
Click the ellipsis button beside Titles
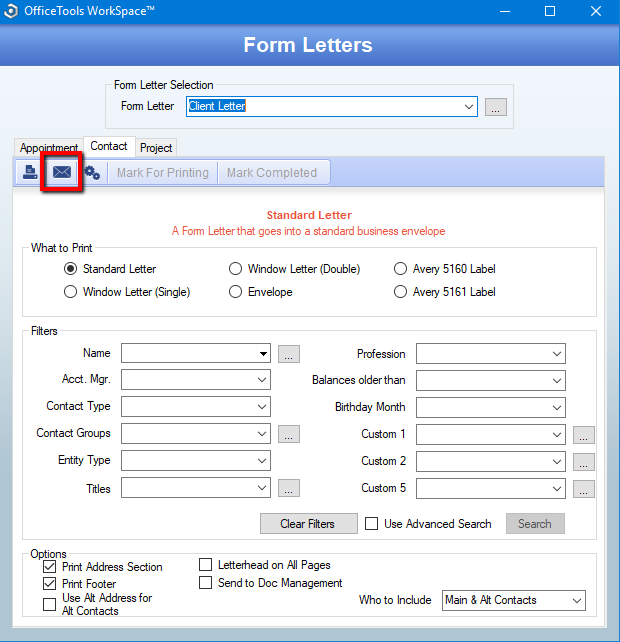point(289,488)
